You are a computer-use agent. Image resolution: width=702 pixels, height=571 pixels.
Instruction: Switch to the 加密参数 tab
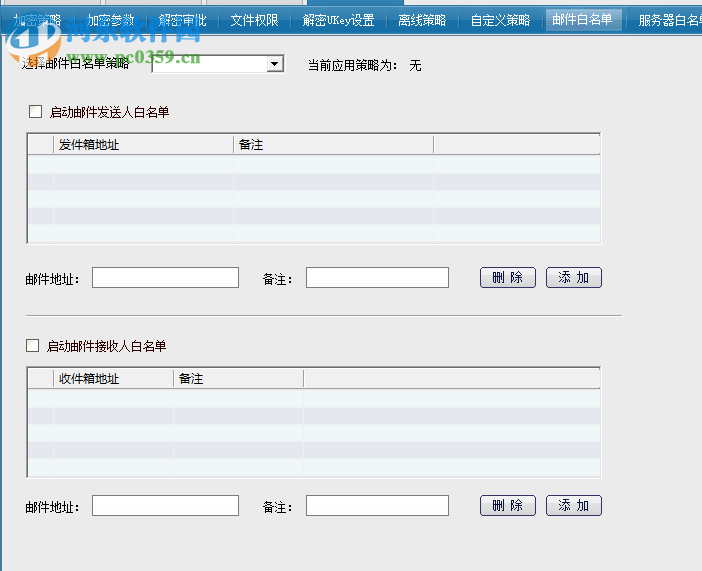(x=110, y=20)
